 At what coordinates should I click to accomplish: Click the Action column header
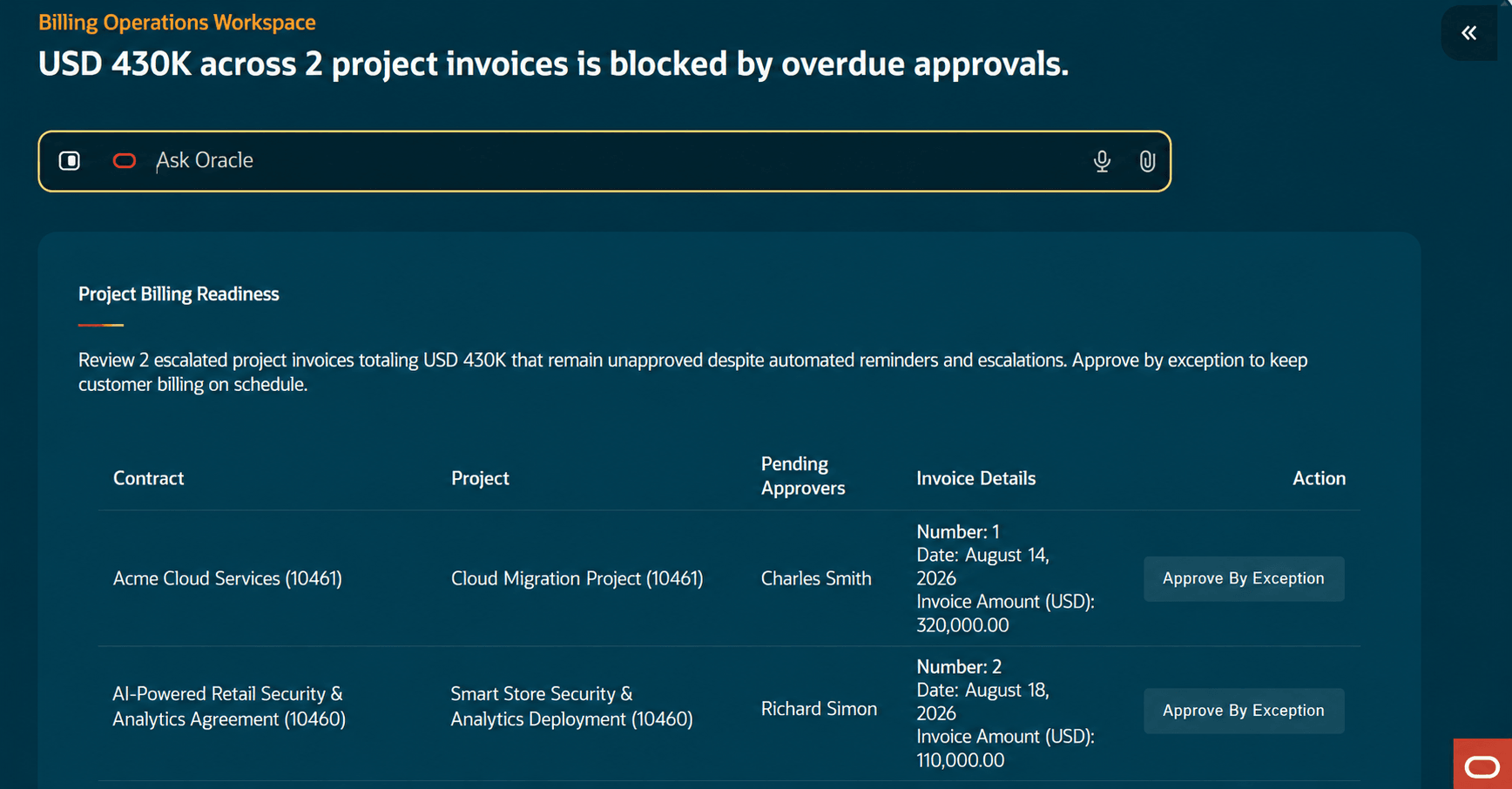tap(1320, 478)
